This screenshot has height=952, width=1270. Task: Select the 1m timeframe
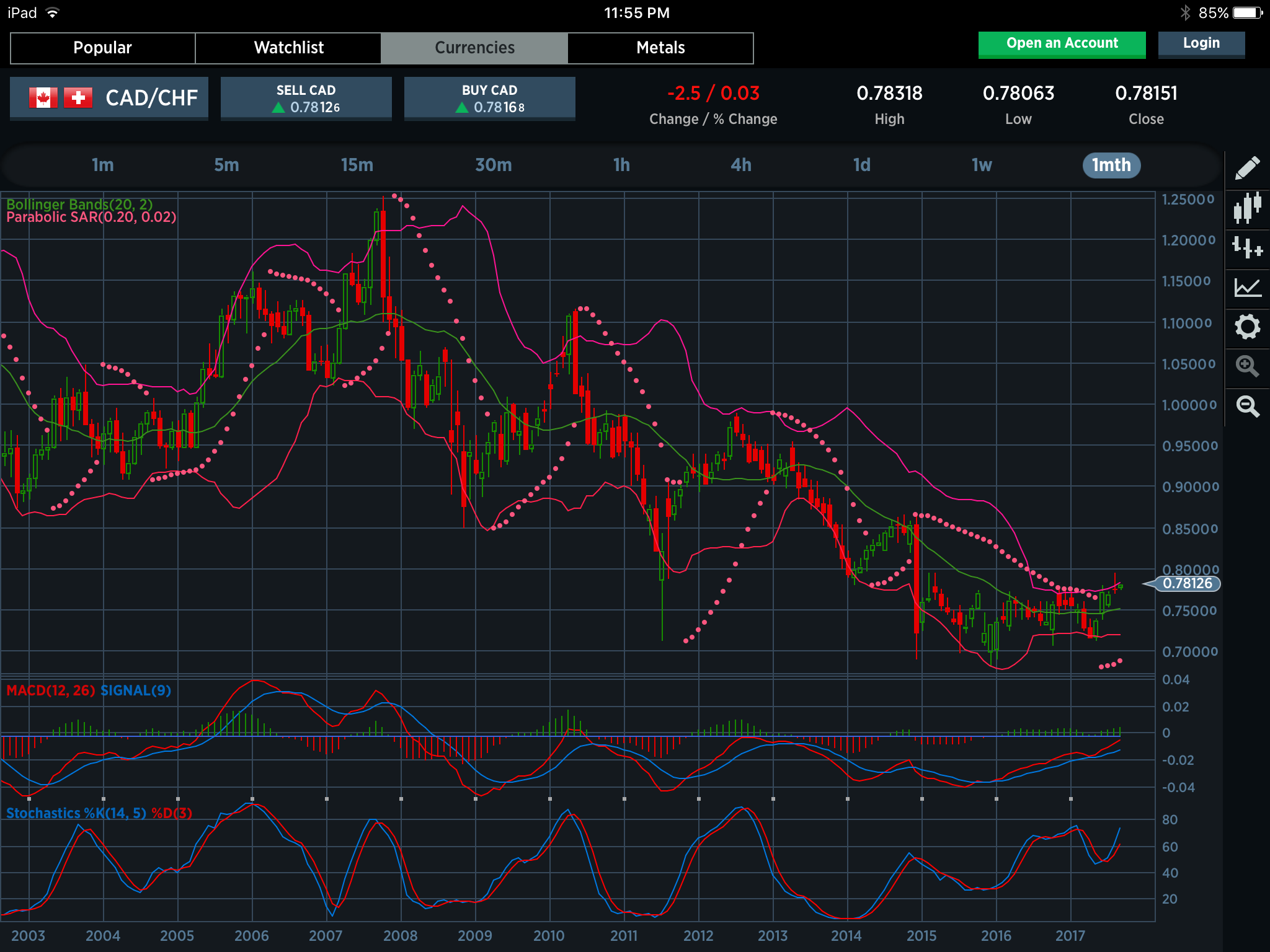(x=103, y=165)
